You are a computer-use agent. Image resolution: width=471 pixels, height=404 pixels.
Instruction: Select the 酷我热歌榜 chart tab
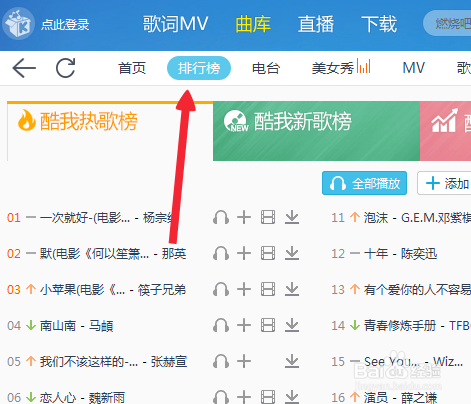(110, 131)
